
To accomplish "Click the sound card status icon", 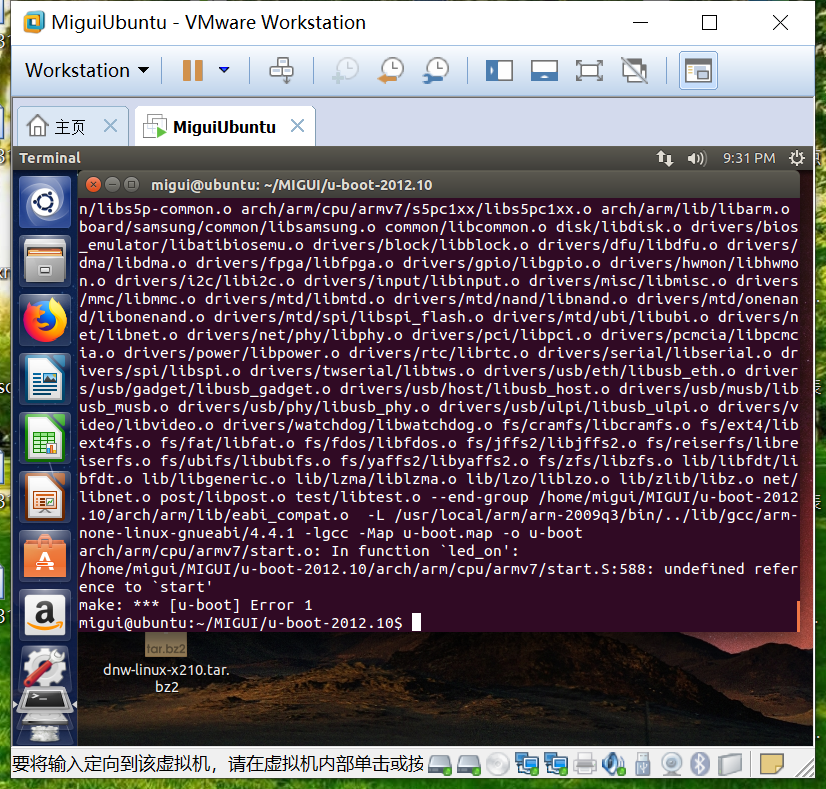I will tap(613, 764).
